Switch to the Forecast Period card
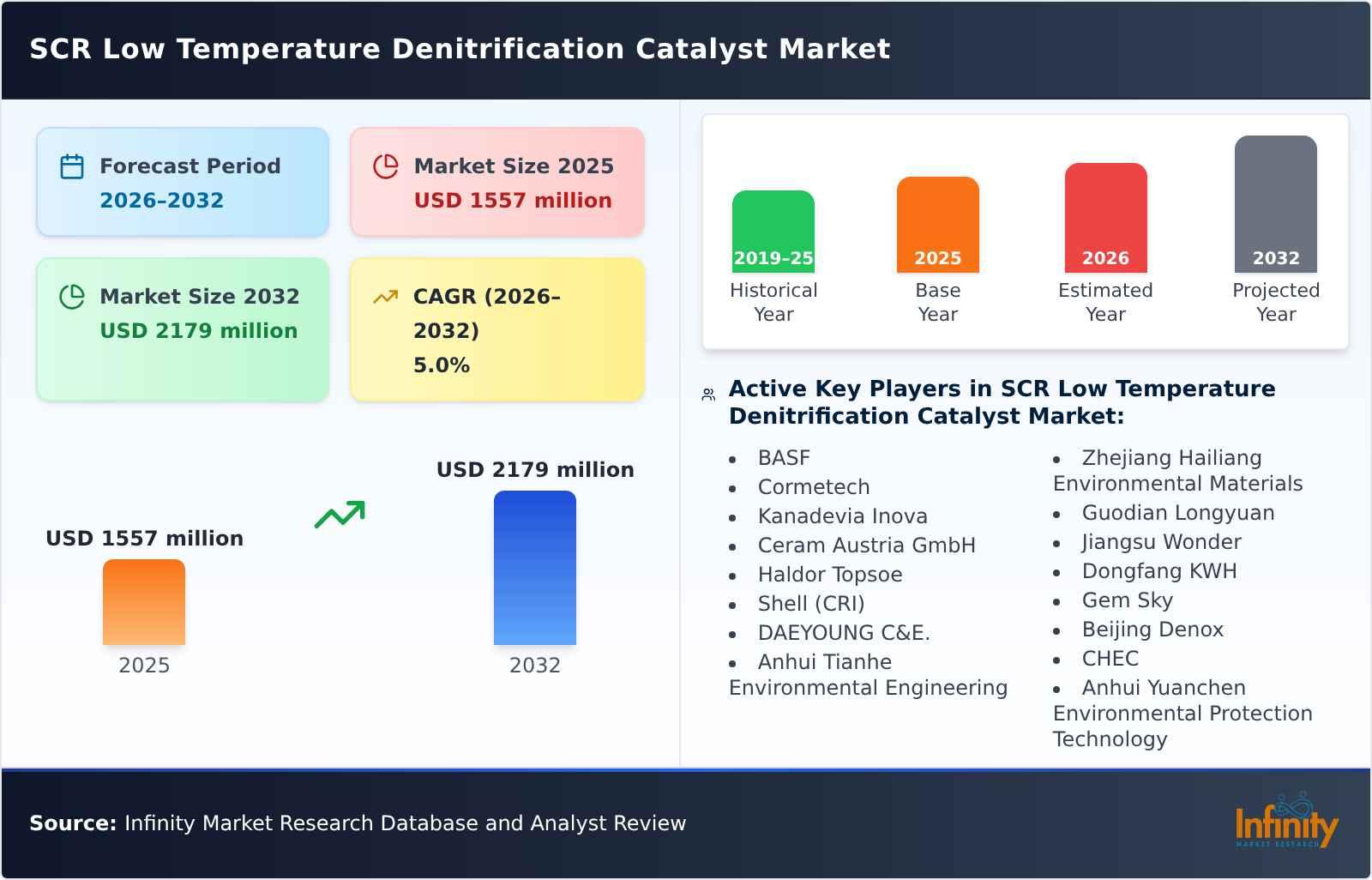The width and height of the screenshot is (1372, 880). pos(182,181)
